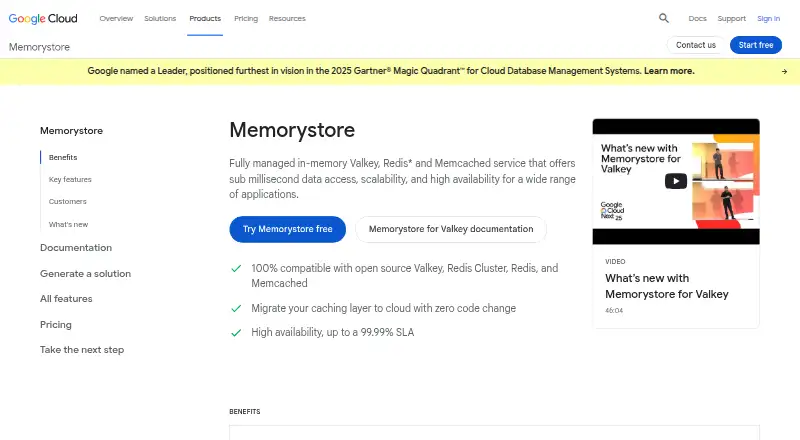Go to the Pricing nav item
Screen dimensions: 800x440
246,18
